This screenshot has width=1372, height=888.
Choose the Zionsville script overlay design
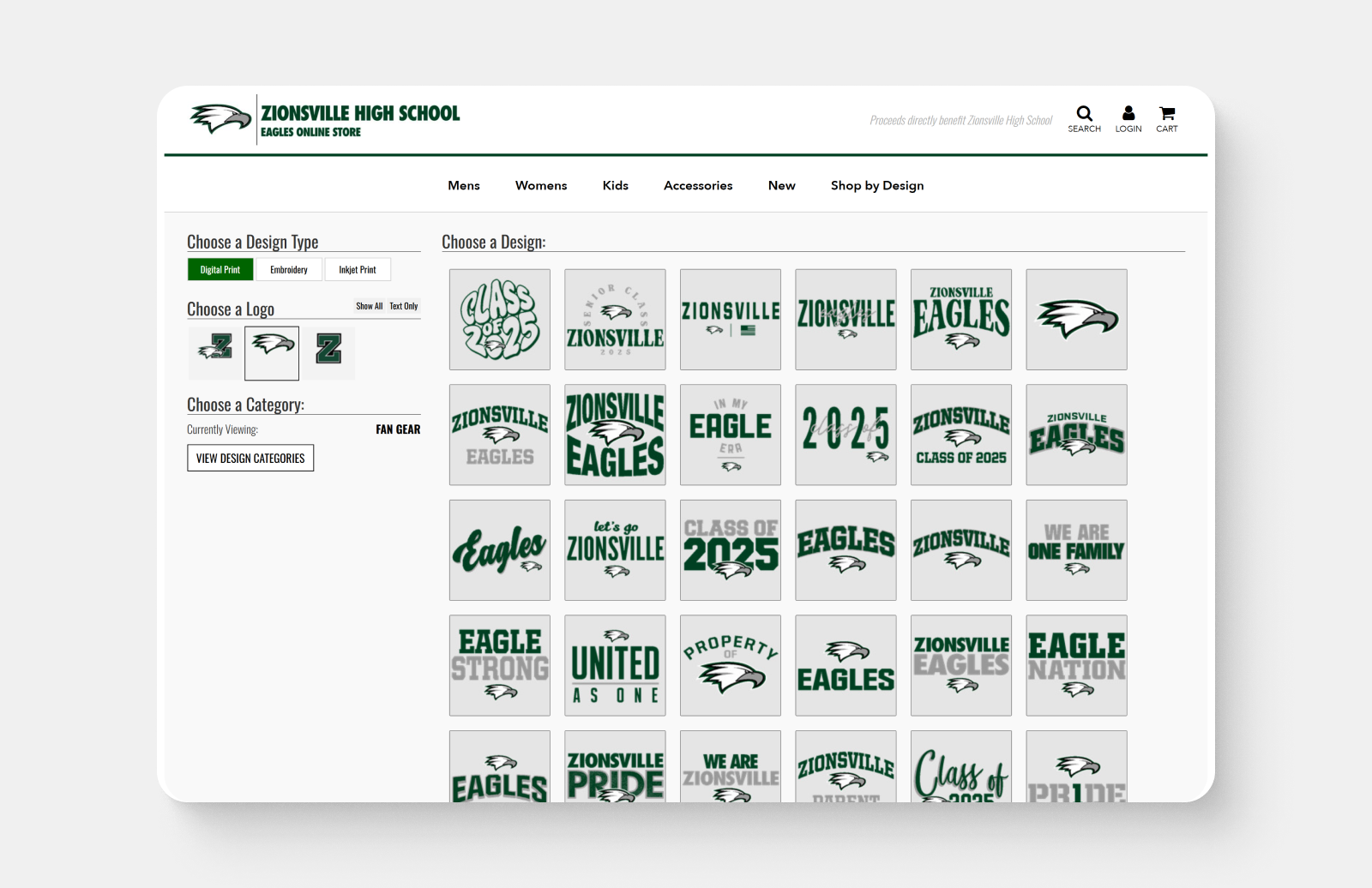[845, 320]
